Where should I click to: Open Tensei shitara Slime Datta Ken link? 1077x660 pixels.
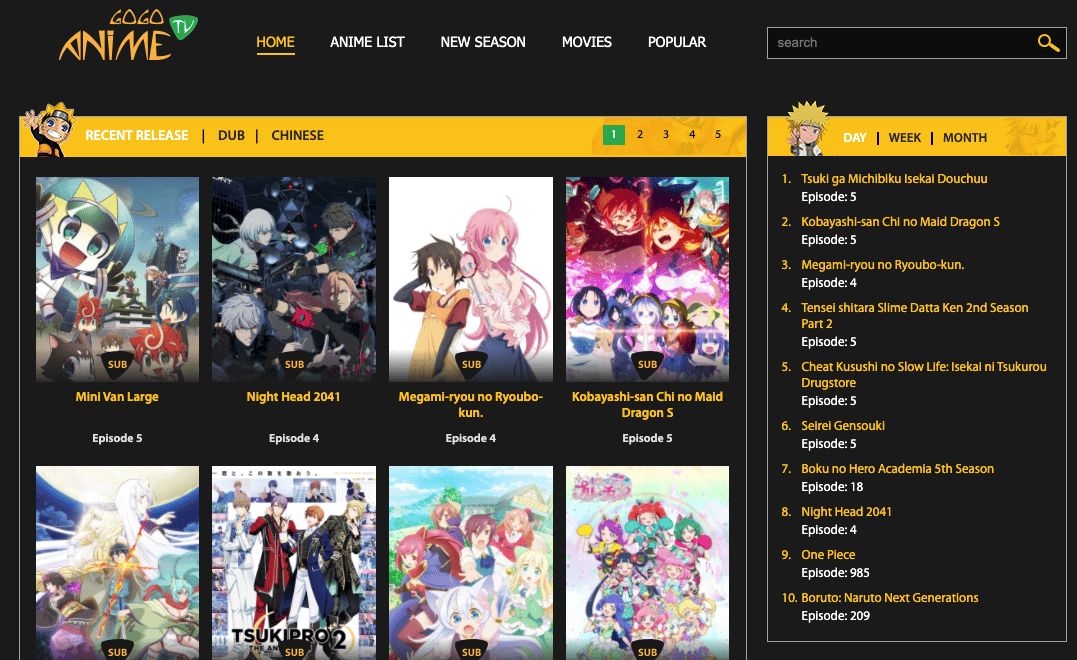(x=914, y=315)
